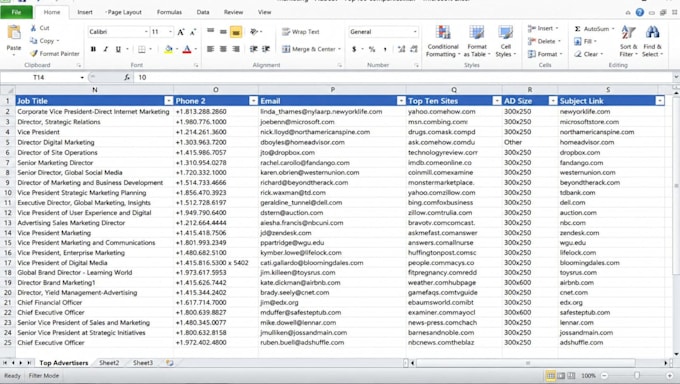
Task: Switch to the Page Layout tab
Action: click(124, 12)
